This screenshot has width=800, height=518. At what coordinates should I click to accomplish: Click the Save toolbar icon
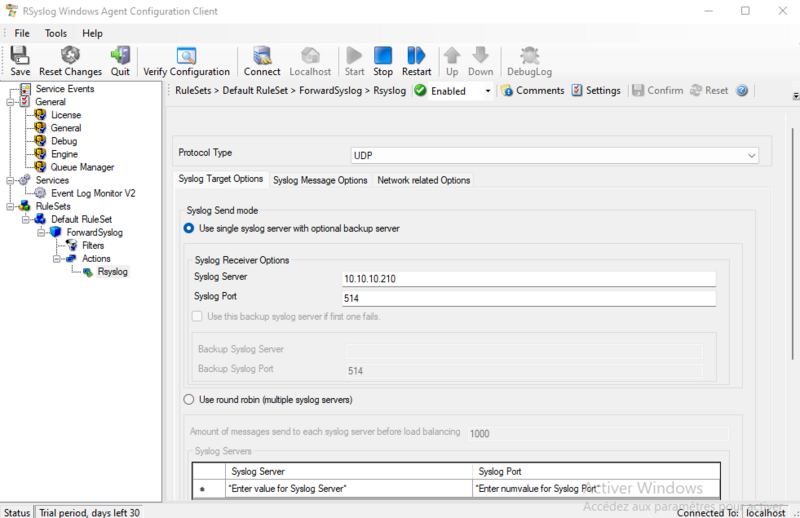coord(20,61)
